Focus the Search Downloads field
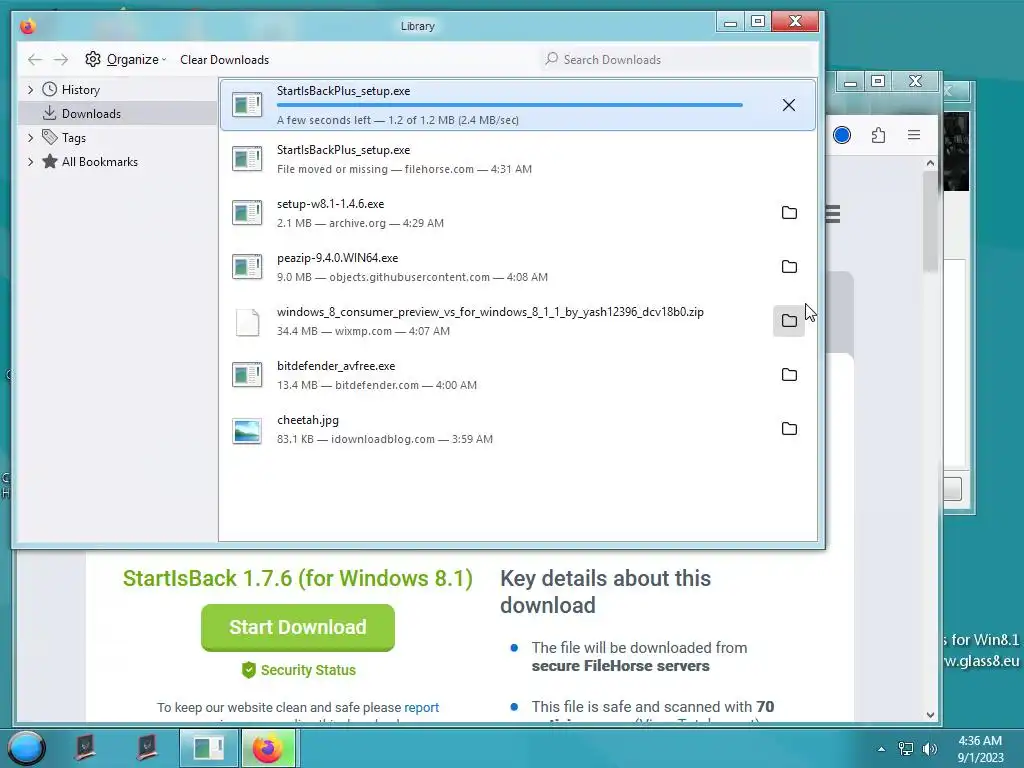The height and width of the screenshot is (768, 1024). click(x=678, y=59)
